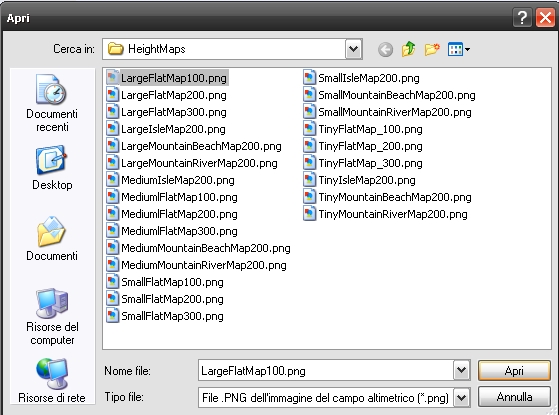Open Risorse di rete in places bar
559x415 pixels.
[x=52, y=380]
